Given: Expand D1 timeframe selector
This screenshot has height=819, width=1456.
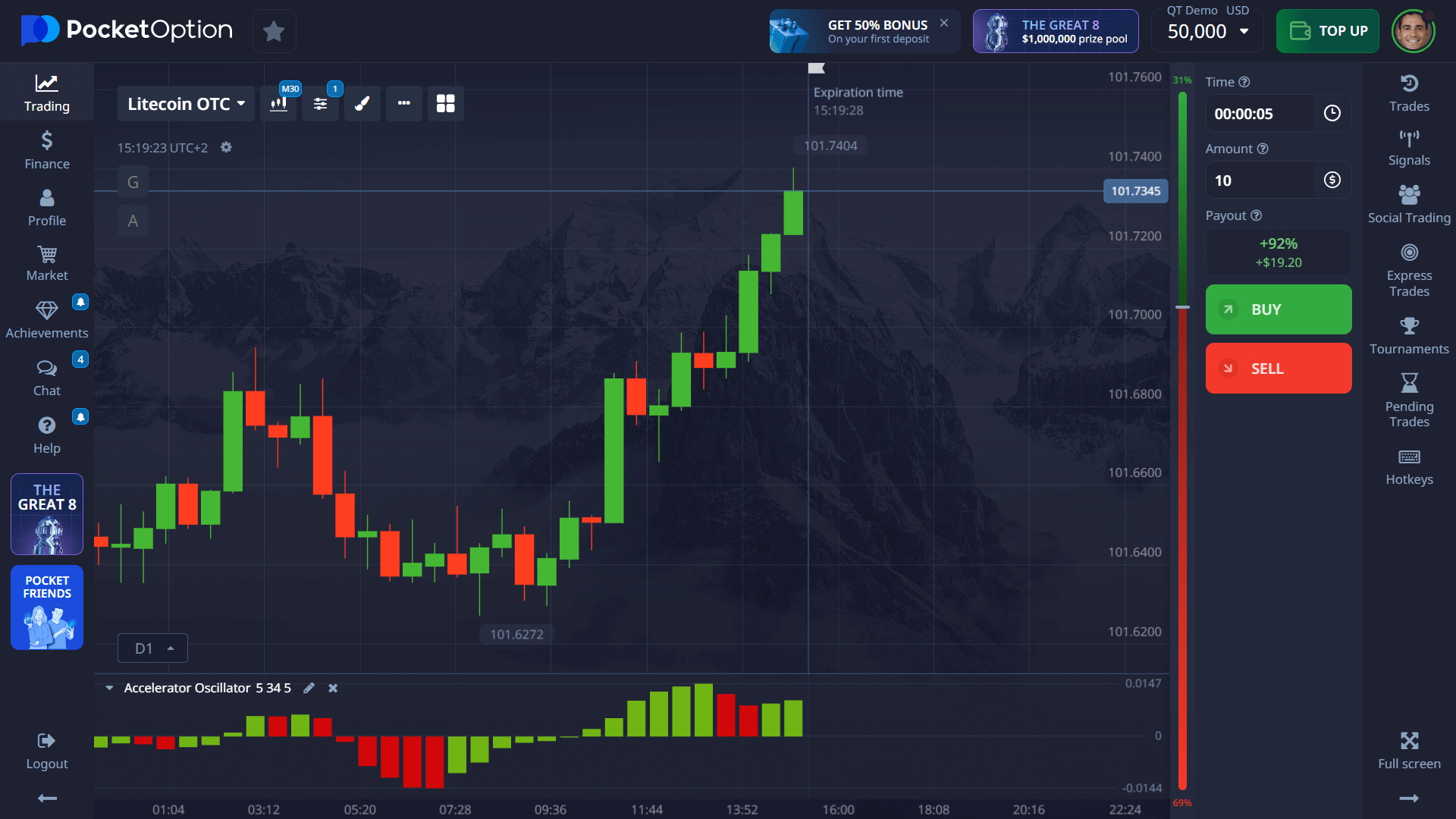Looking at the screenshot, I should coord(152,648).
